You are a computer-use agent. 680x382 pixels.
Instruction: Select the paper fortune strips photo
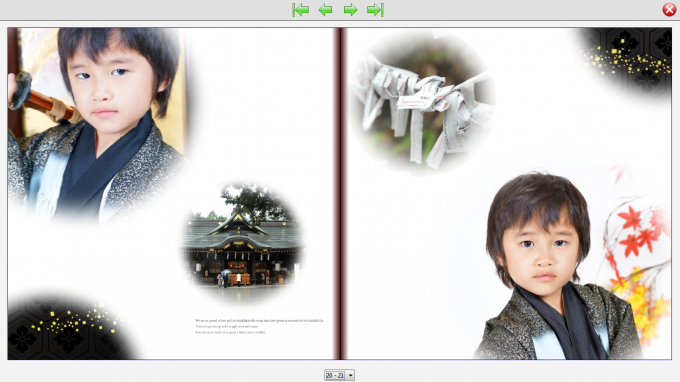[422, 102]
